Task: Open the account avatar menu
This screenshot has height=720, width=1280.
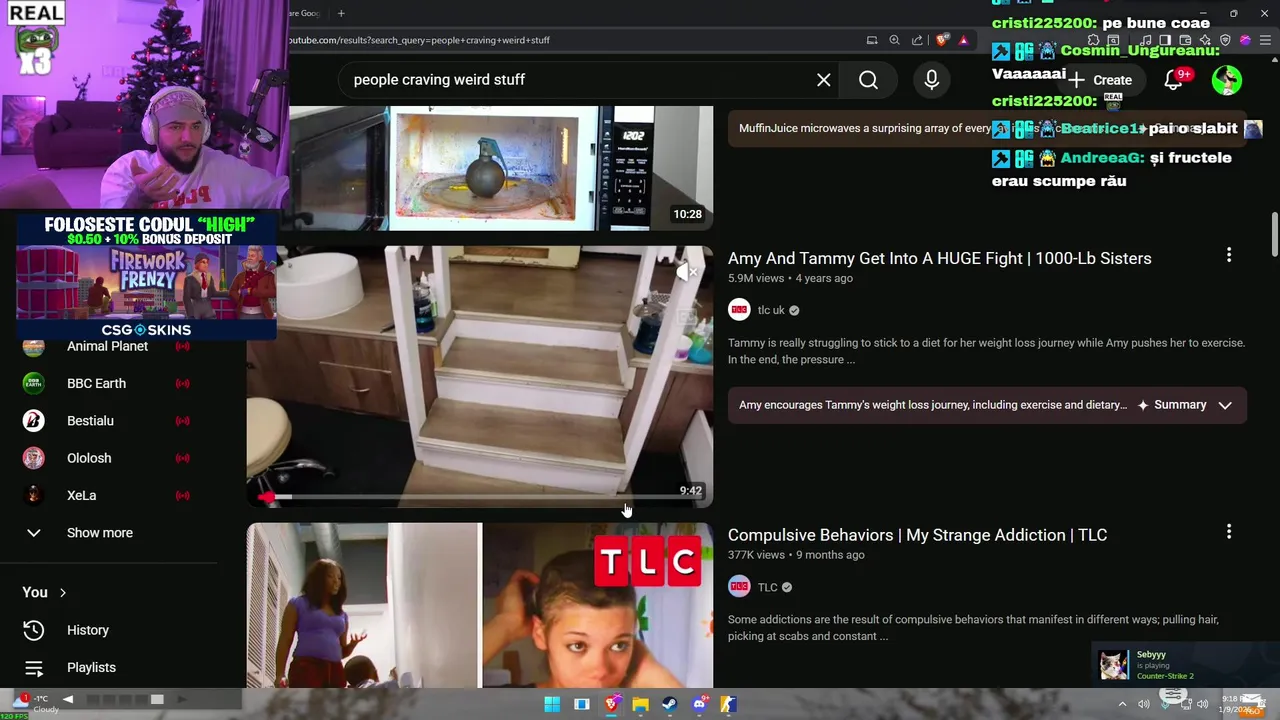Action: point(1227,80)
